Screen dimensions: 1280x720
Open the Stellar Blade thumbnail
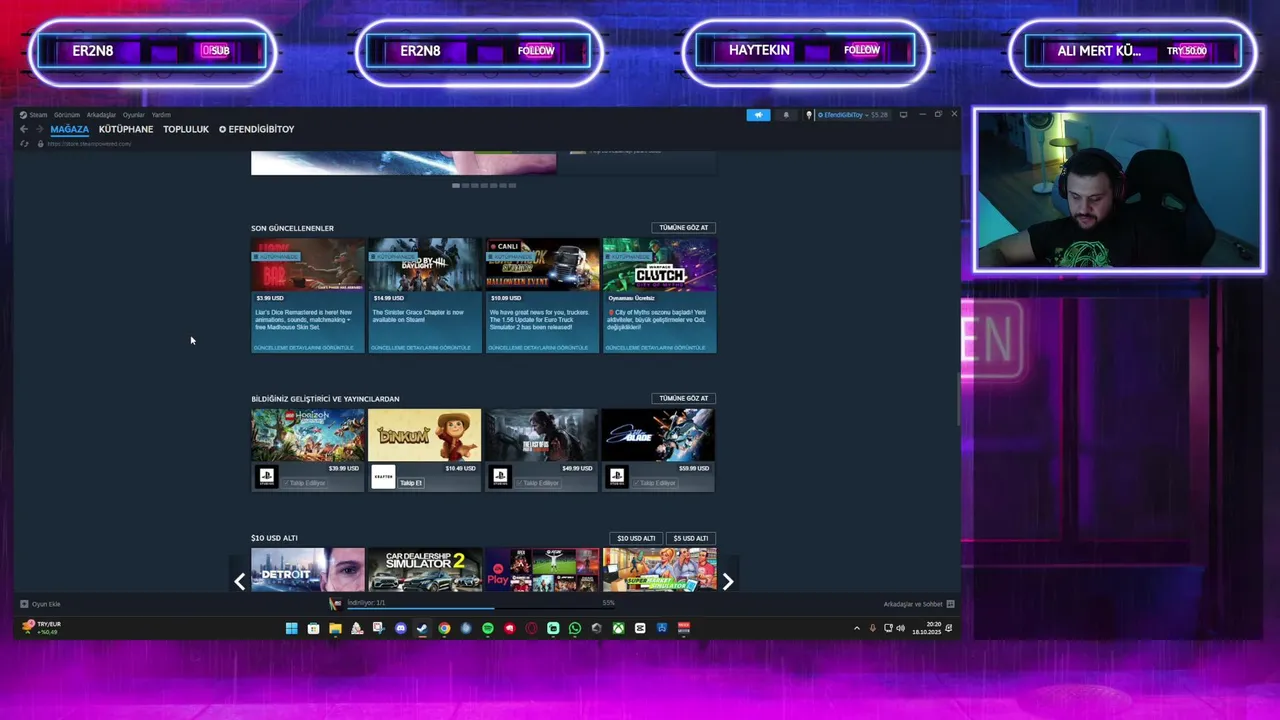(x=659, y=435)
